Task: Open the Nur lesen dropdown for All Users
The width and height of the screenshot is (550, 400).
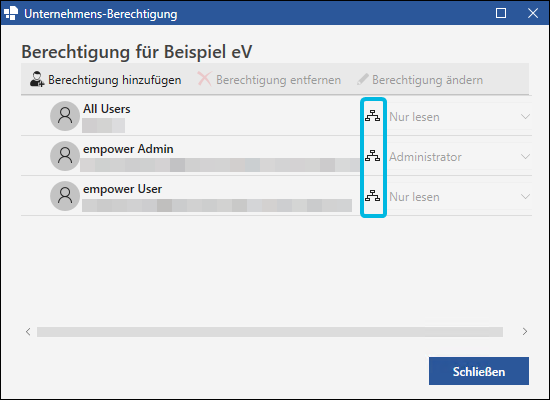Action: [460, 116]
